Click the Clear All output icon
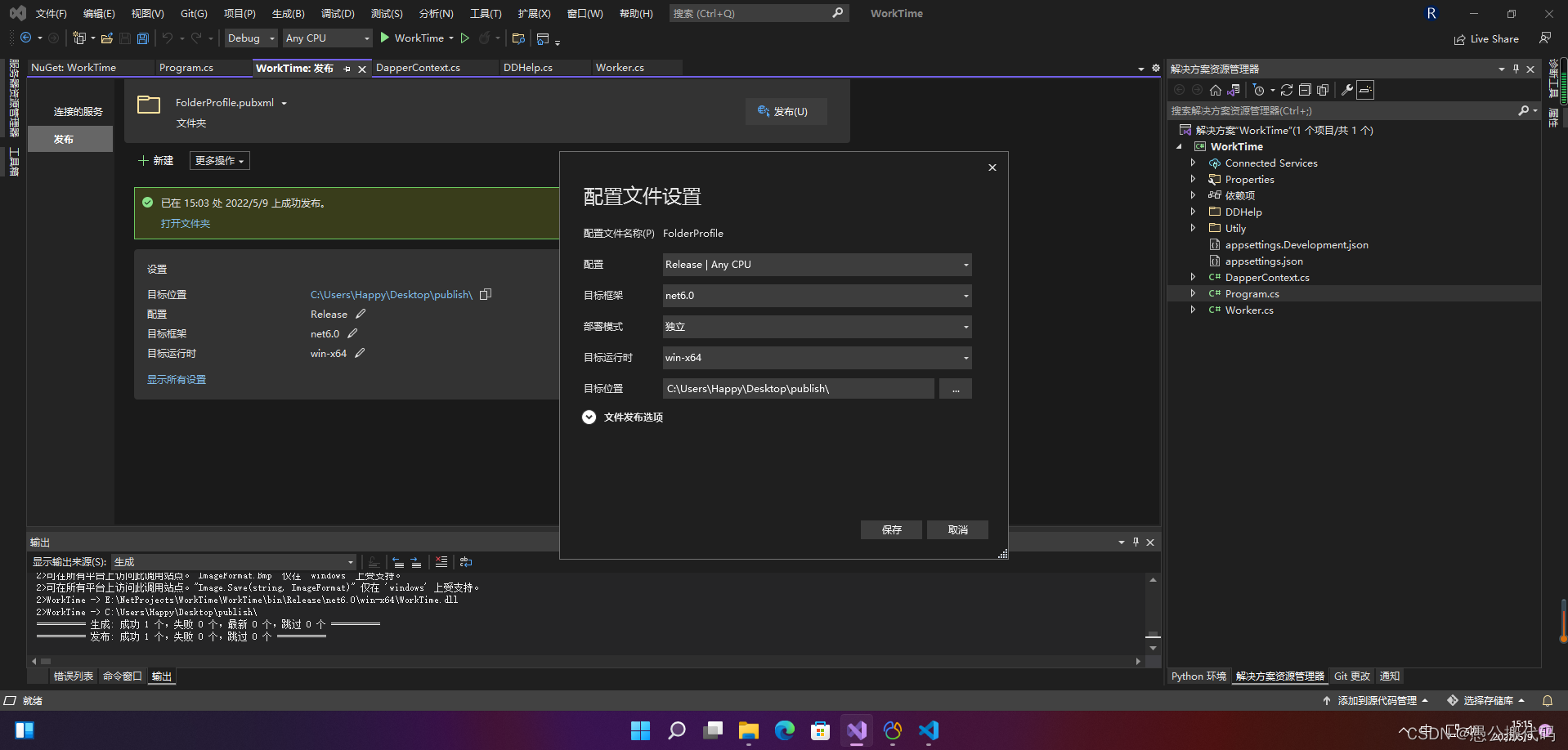The height and width of the screenshot is (750, 1568). 440,562
